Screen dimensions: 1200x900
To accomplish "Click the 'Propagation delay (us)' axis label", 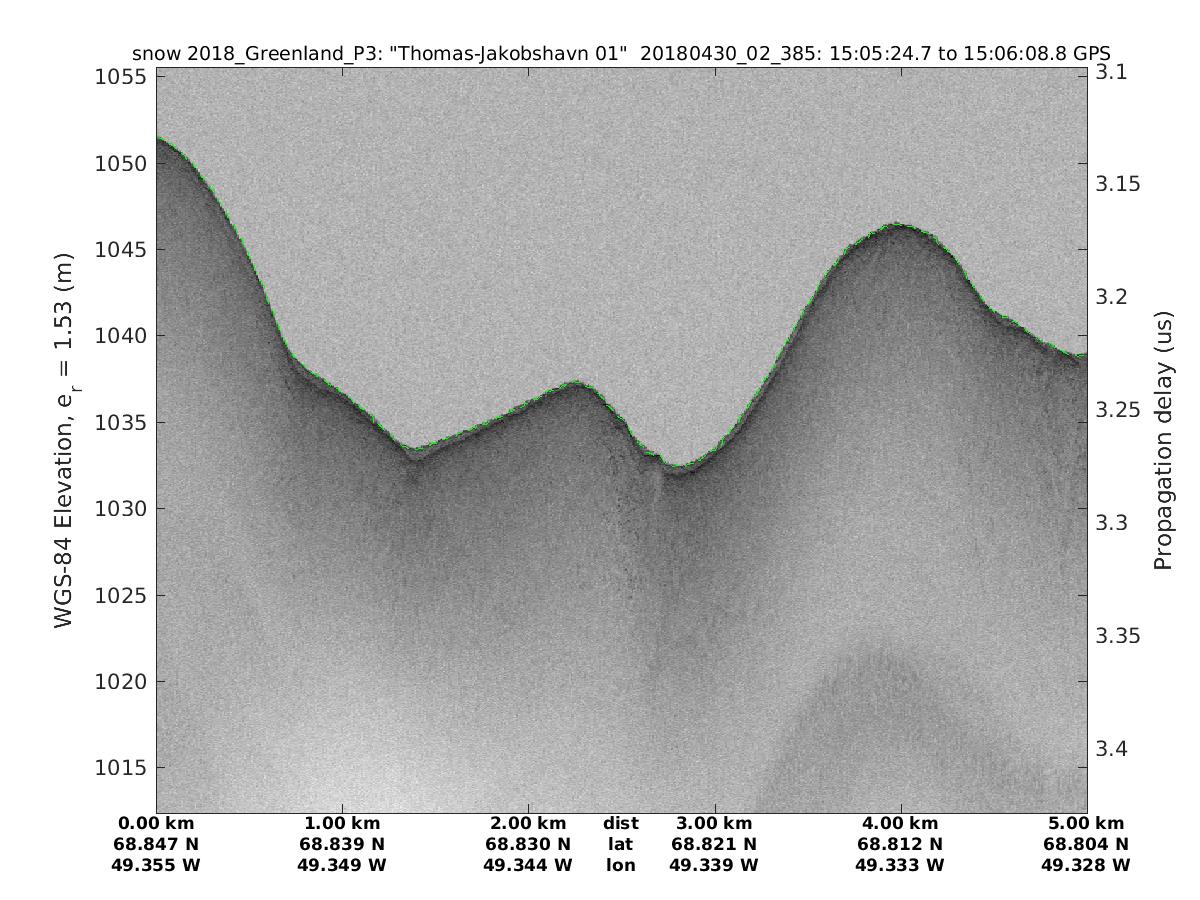I will (1162, 440).
